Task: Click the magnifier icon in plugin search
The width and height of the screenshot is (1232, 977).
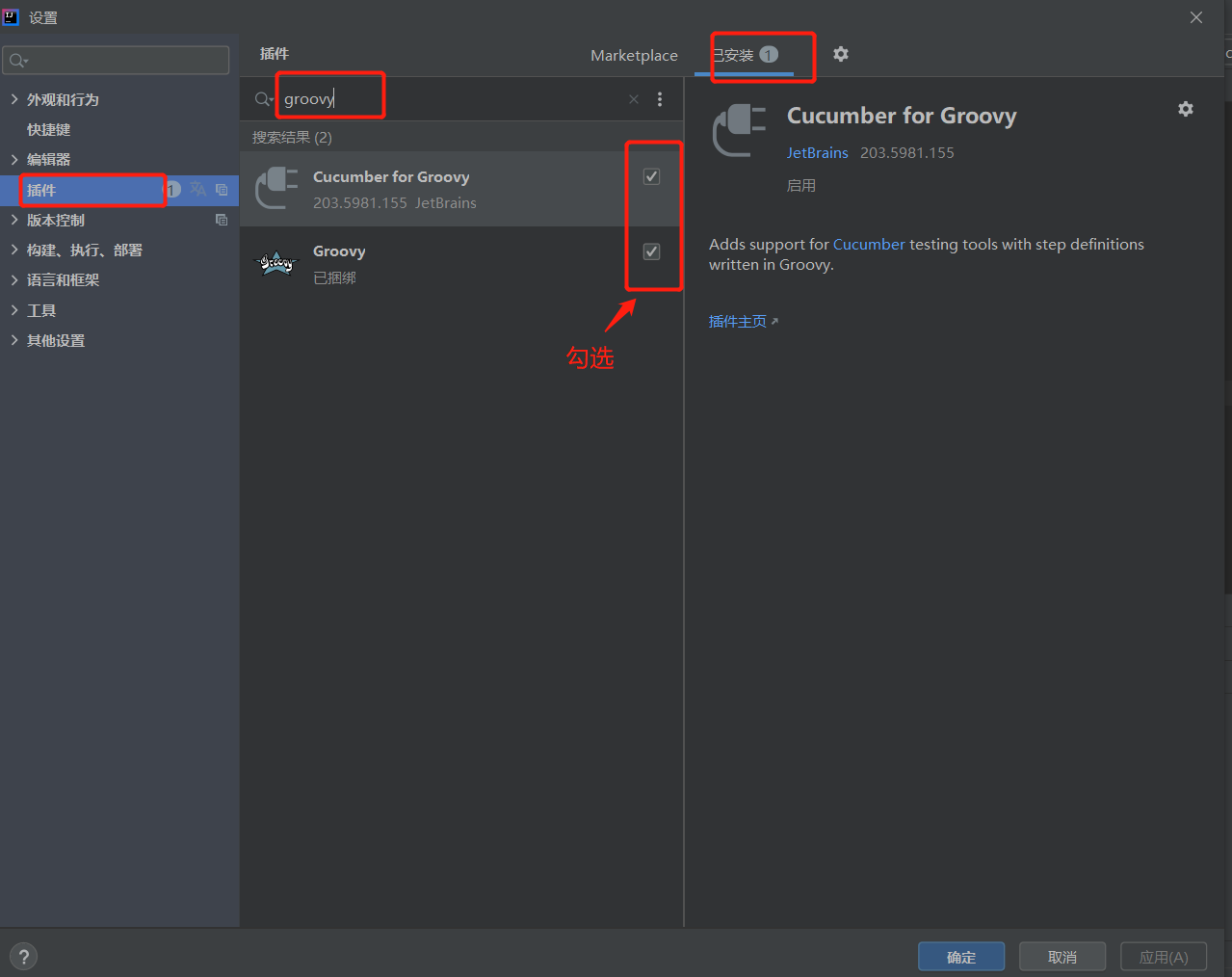Action: (263, 99)
